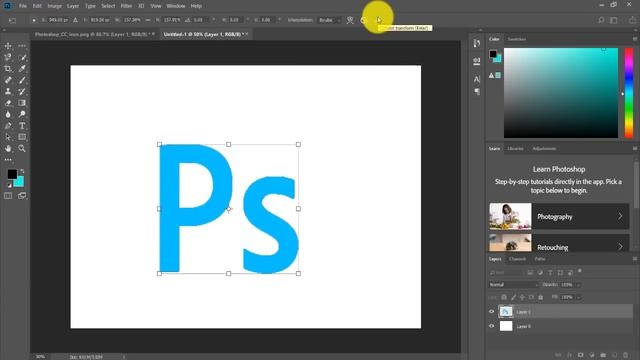Select the Move tool
This screenshot has width=640, height=360.
tap(8, 46)
